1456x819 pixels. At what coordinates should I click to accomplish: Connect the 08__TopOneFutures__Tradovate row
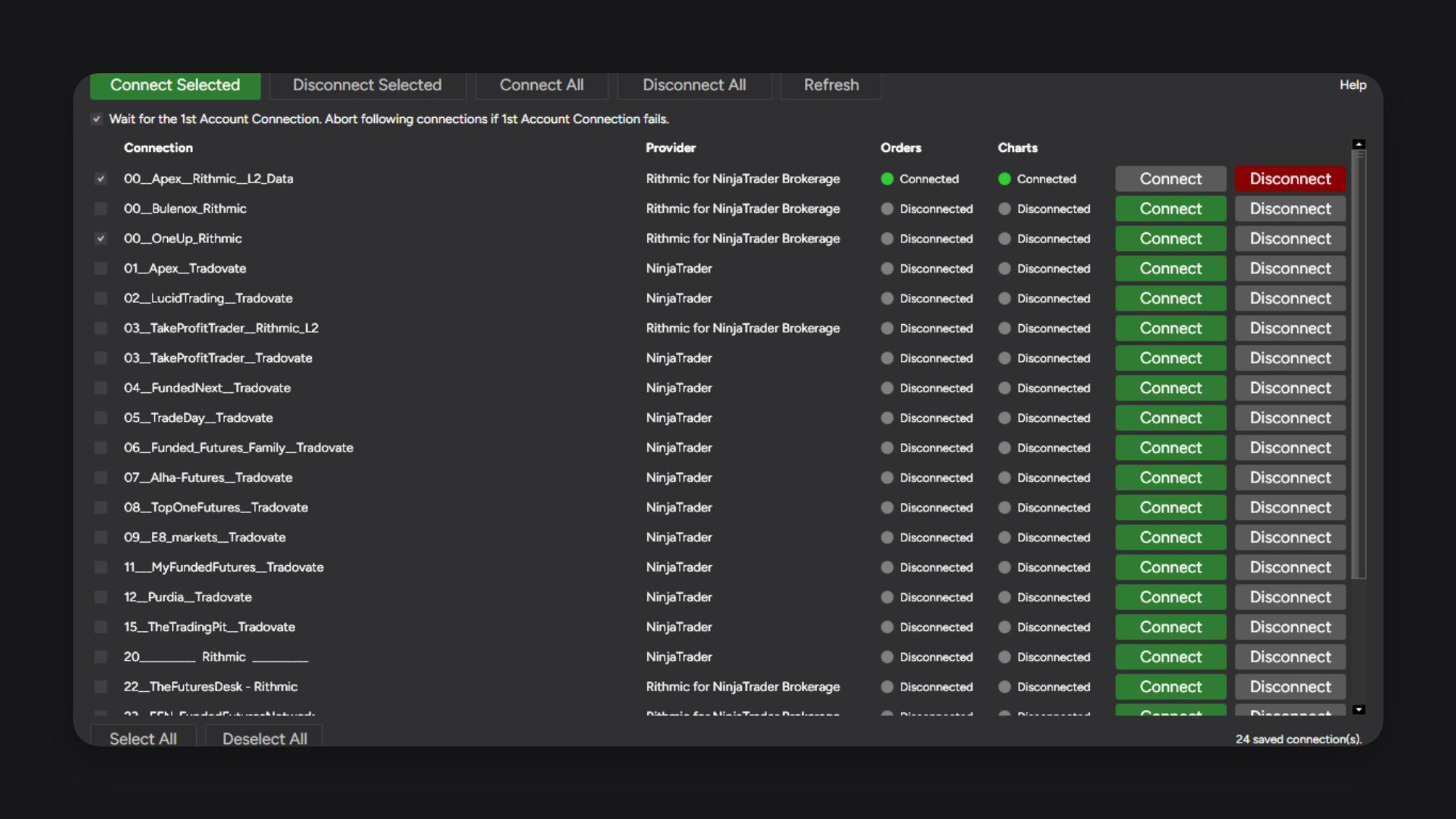point(1170,507)
